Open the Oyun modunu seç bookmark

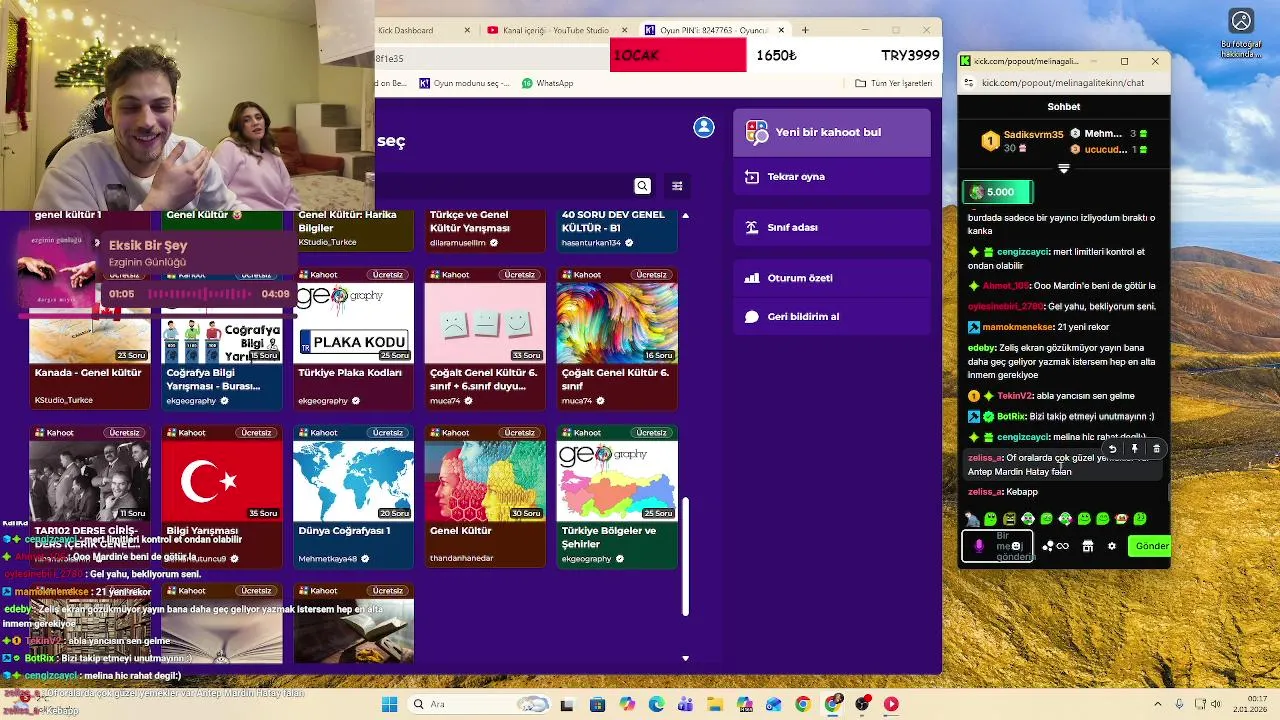click(464, 83)
